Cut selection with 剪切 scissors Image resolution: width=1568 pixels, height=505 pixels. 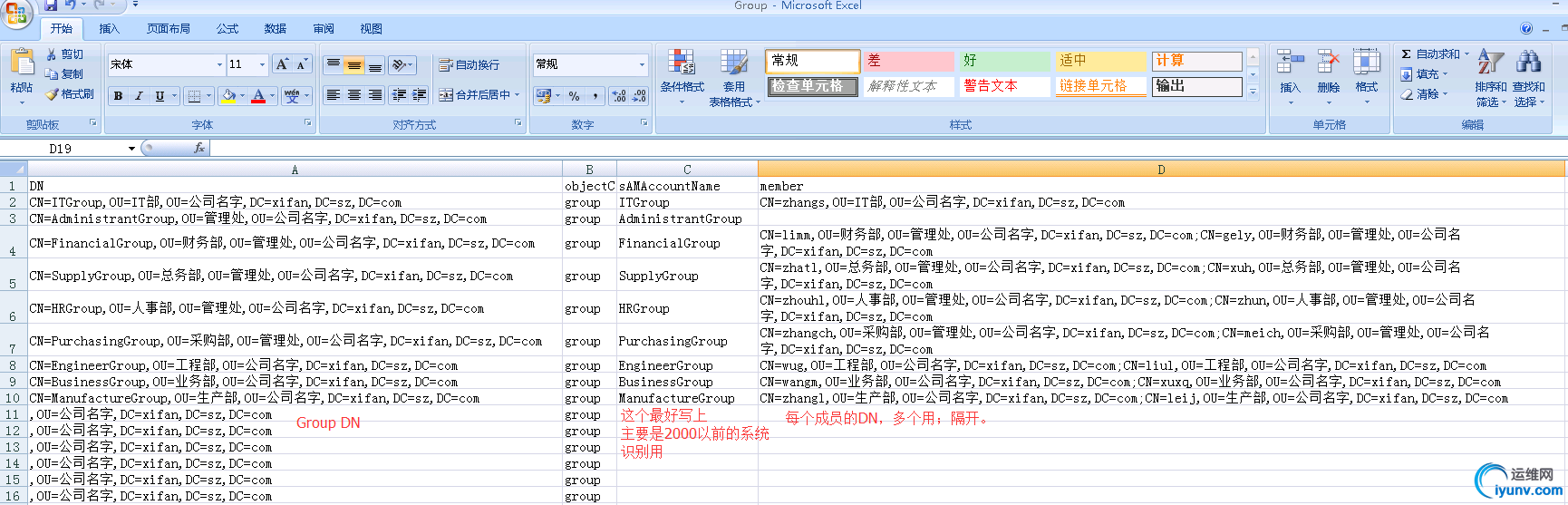coord(64,54)
